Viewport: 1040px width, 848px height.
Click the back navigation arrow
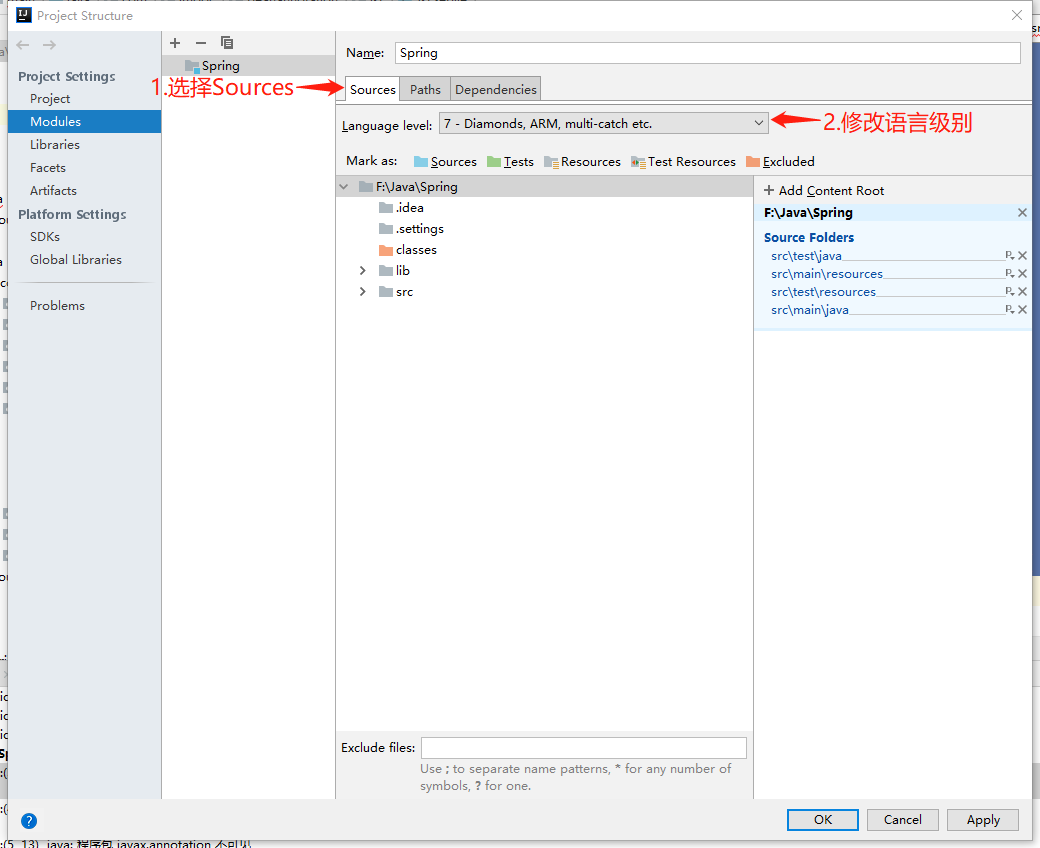point(23,45)
